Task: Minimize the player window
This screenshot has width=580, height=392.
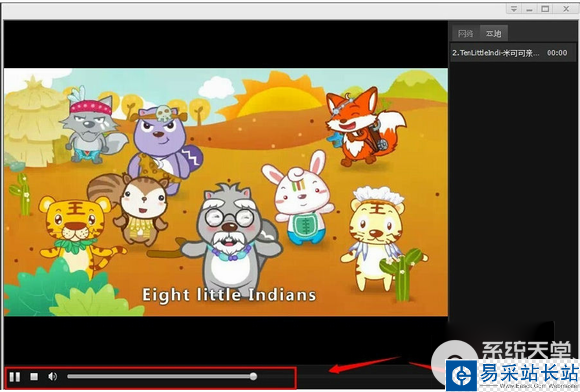Action: click(x=530, y=9)
